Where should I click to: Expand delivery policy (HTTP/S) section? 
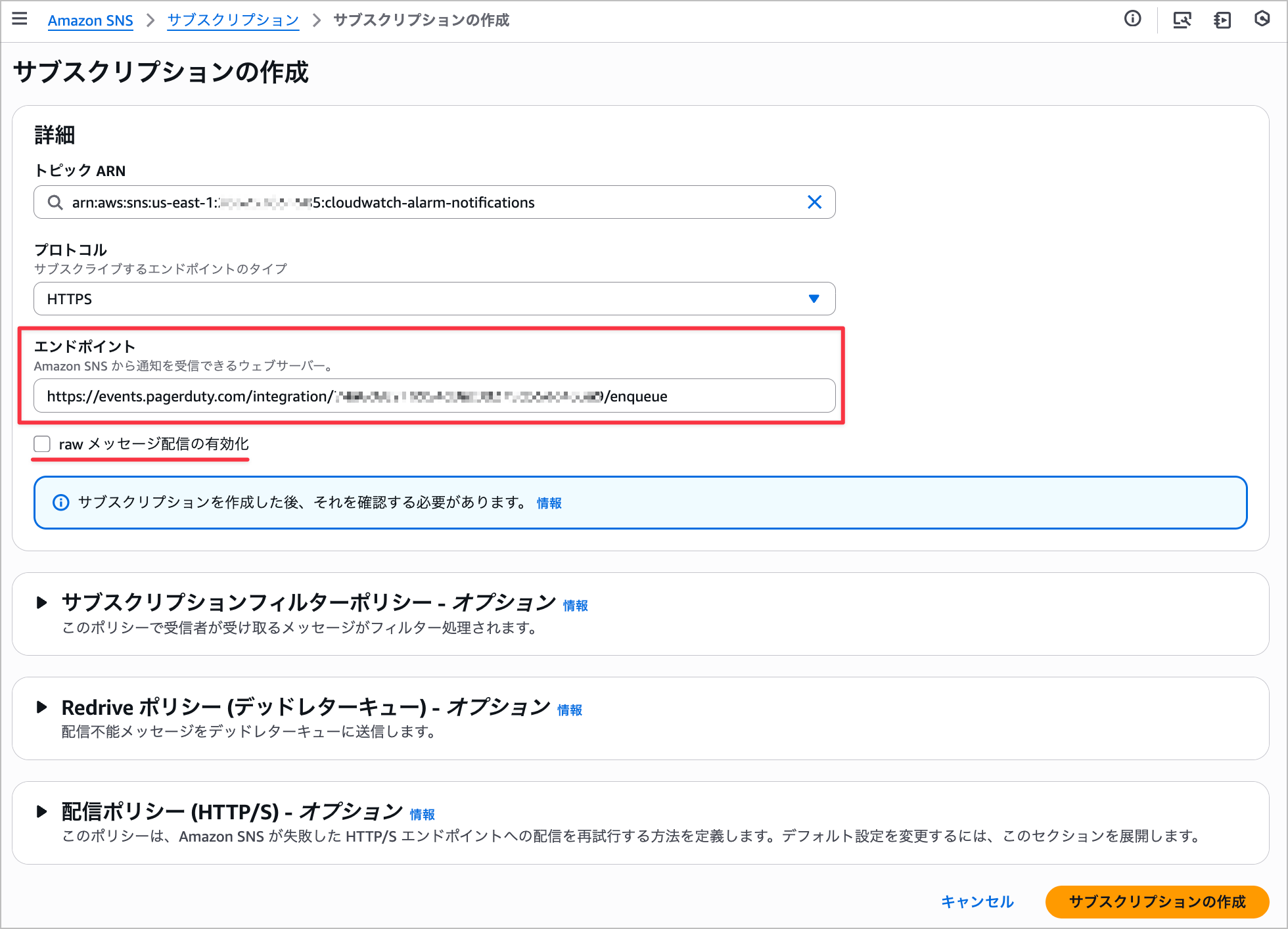click(42, 811)
